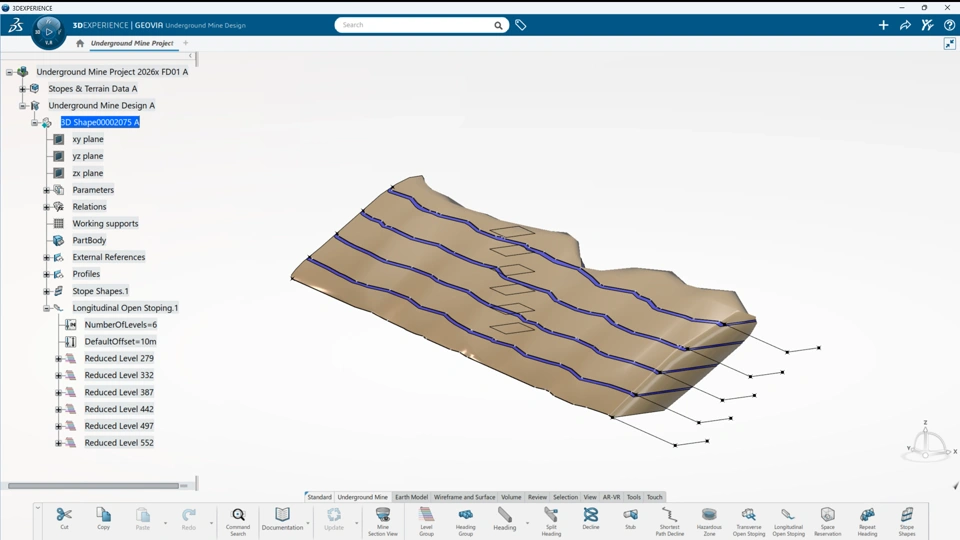Select the Heading Group tool
The width and height of the screenshot is (960, 540).
click(x=465, y=522)
